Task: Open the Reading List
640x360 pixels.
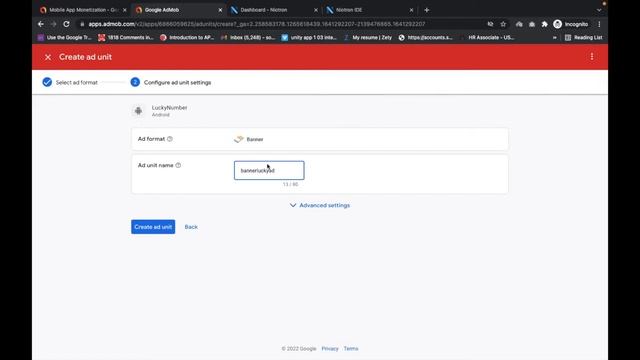Action: pos(583,38)
